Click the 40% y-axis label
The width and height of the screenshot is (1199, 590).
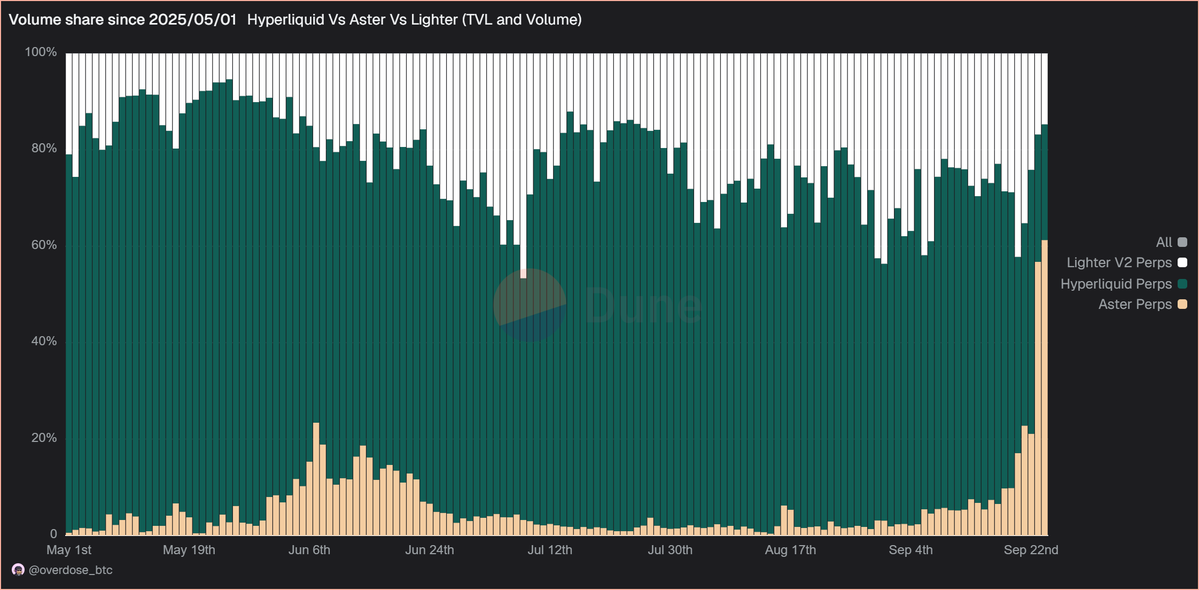pos(44,342)
